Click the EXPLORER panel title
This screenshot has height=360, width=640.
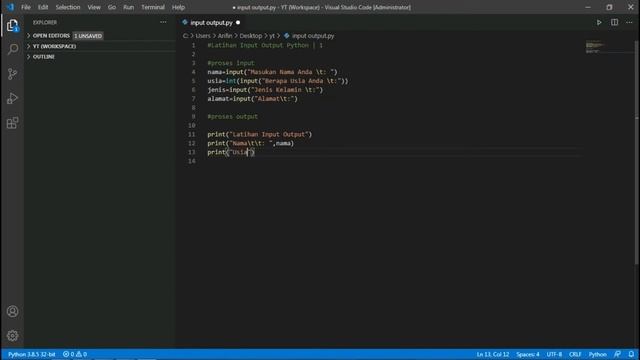[45, 22]
